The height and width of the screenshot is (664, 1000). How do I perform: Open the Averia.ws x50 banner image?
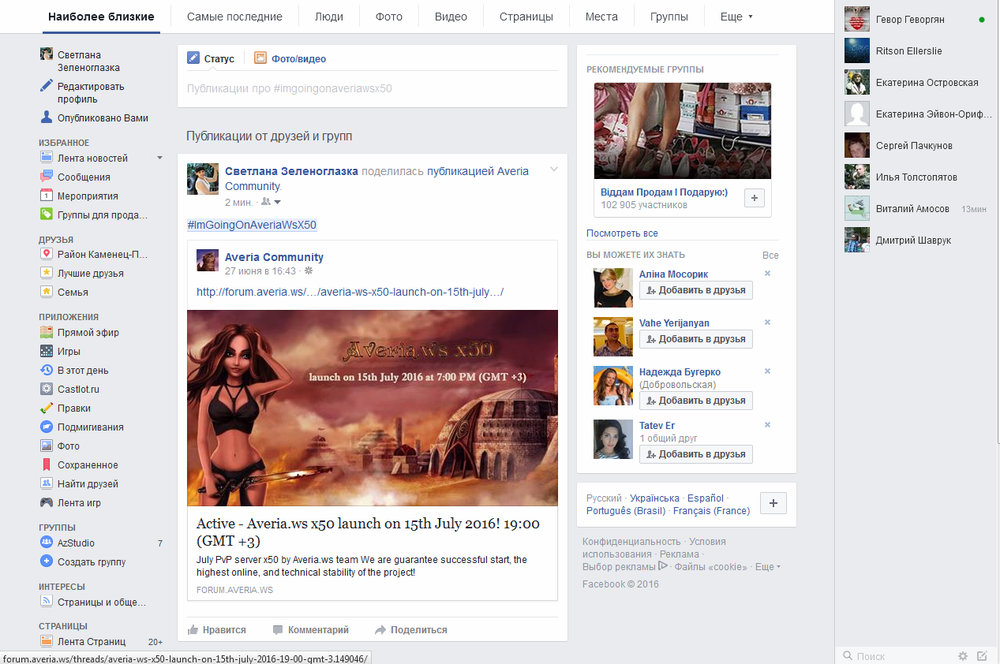[372, 407]
